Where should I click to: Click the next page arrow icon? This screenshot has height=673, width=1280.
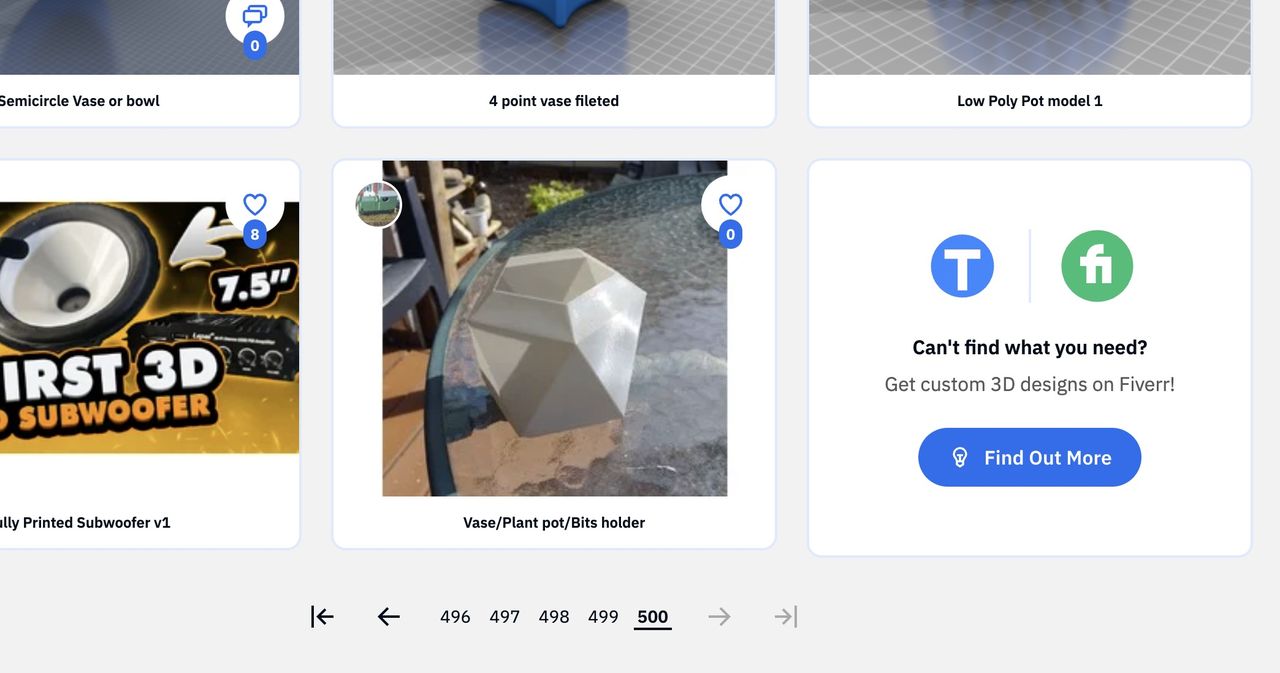[x=719, y=617]
